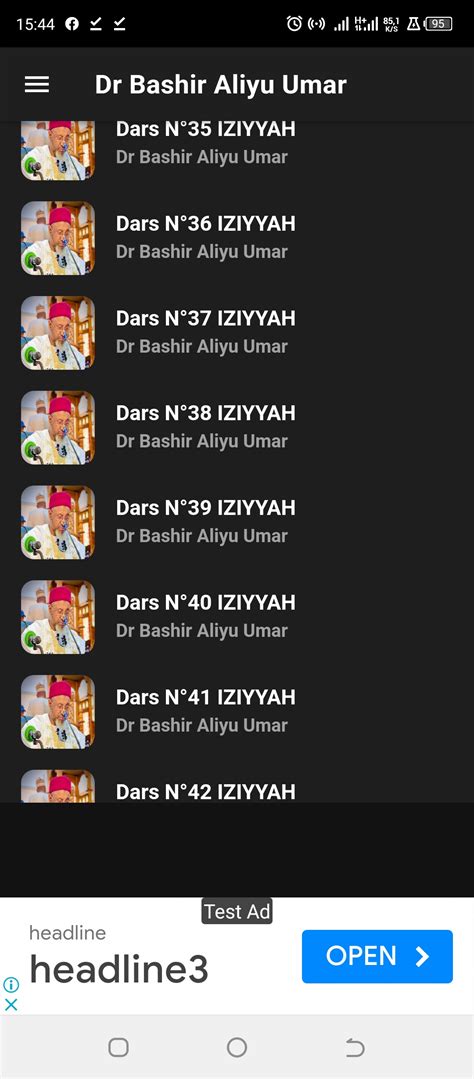
Task: Tap the ad info icon
Action: point(11,985)
